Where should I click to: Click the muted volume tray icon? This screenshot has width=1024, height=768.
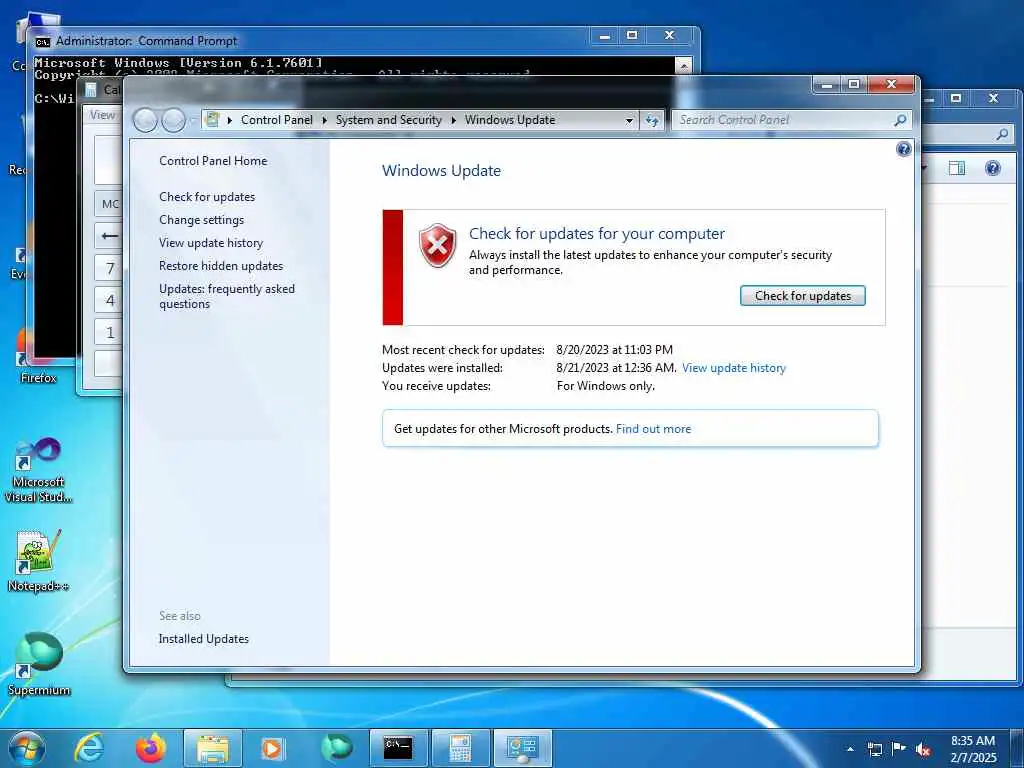(x=923, y=750)
